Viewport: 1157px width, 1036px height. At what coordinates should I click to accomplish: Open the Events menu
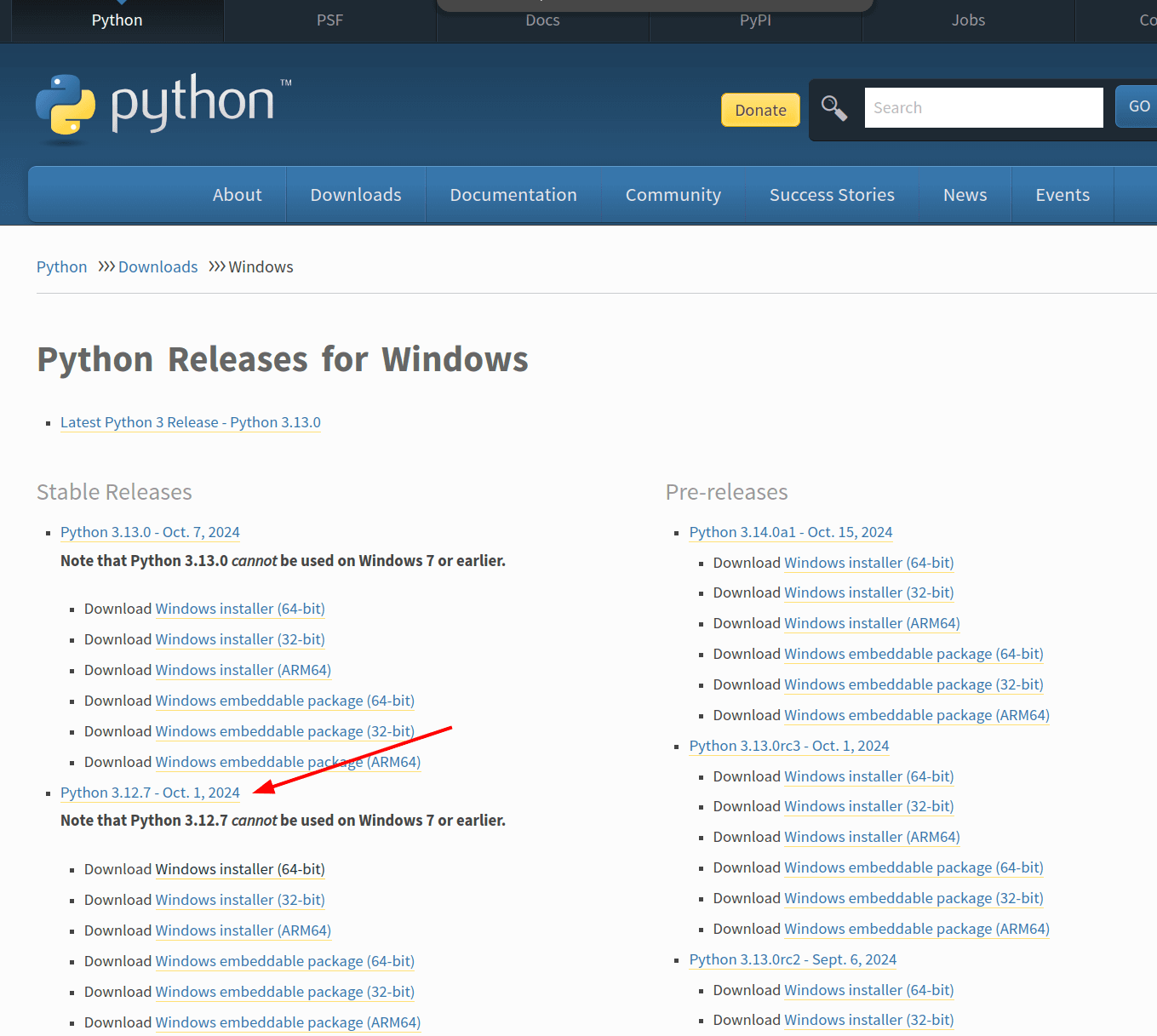[x=1062, y=195]
